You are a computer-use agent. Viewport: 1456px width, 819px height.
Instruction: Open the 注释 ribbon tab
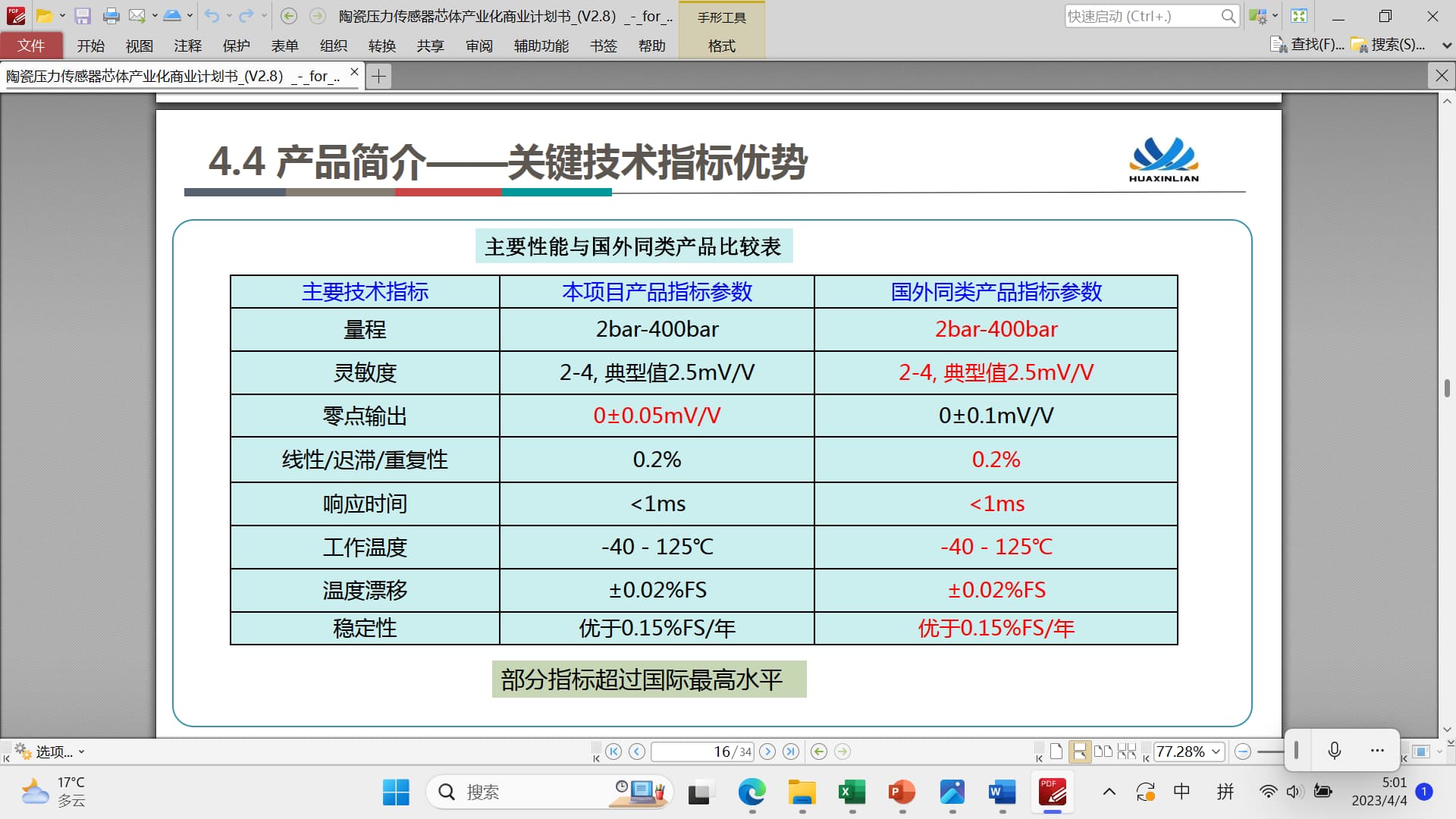(x=187, y=46)
